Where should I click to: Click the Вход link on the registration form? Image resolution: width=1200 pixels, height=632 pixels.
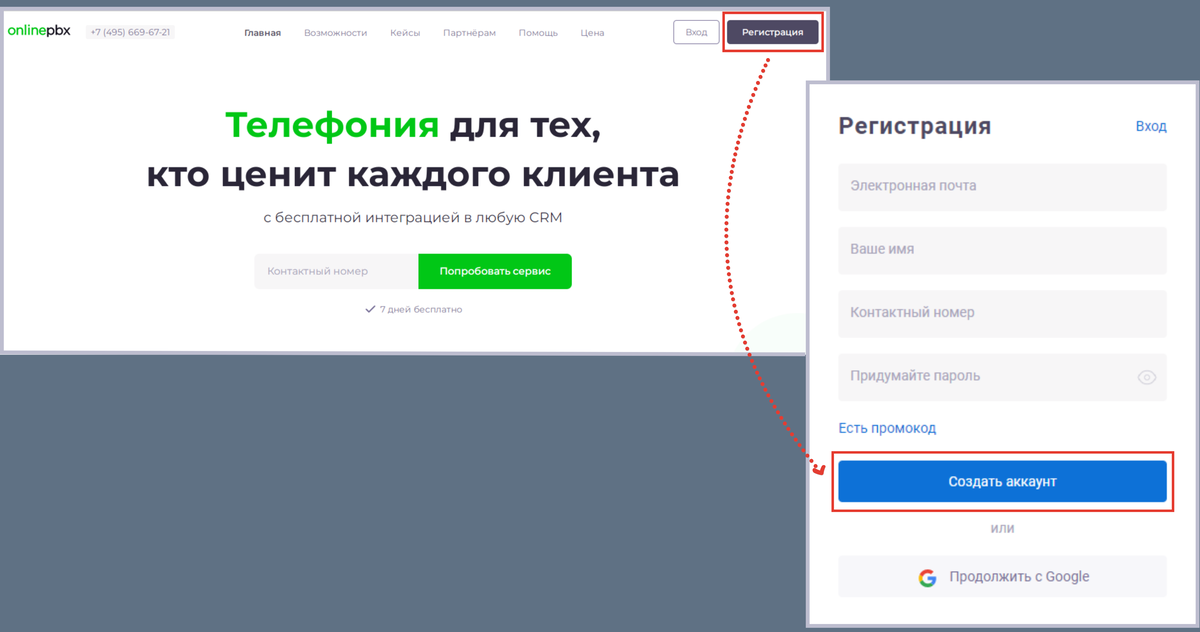(x=1151, y=126)
